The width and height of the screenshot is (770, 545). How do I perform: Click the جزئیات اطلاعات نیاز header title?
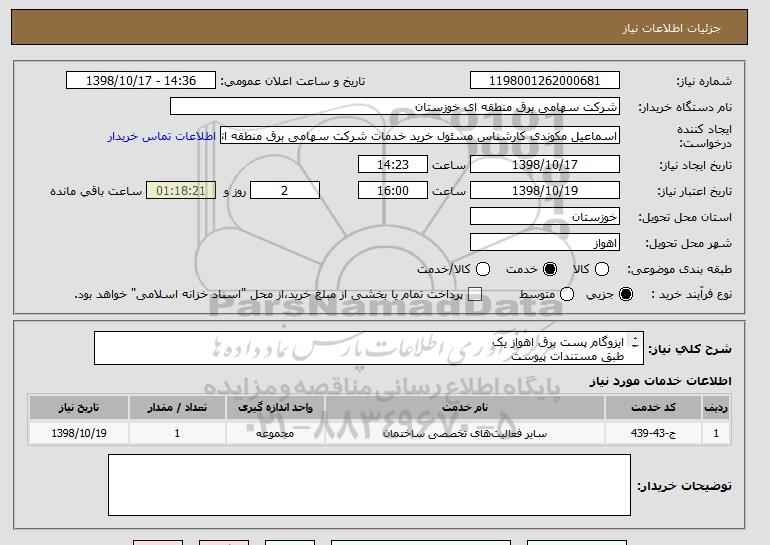point(671,28)
